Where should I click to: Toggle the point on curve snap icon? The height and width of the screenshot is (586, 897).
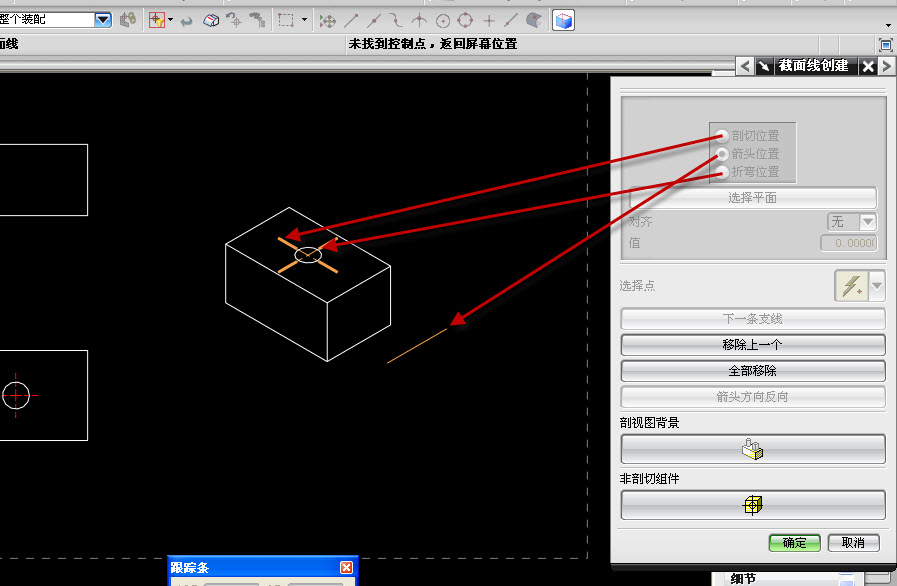coord(511,21)
